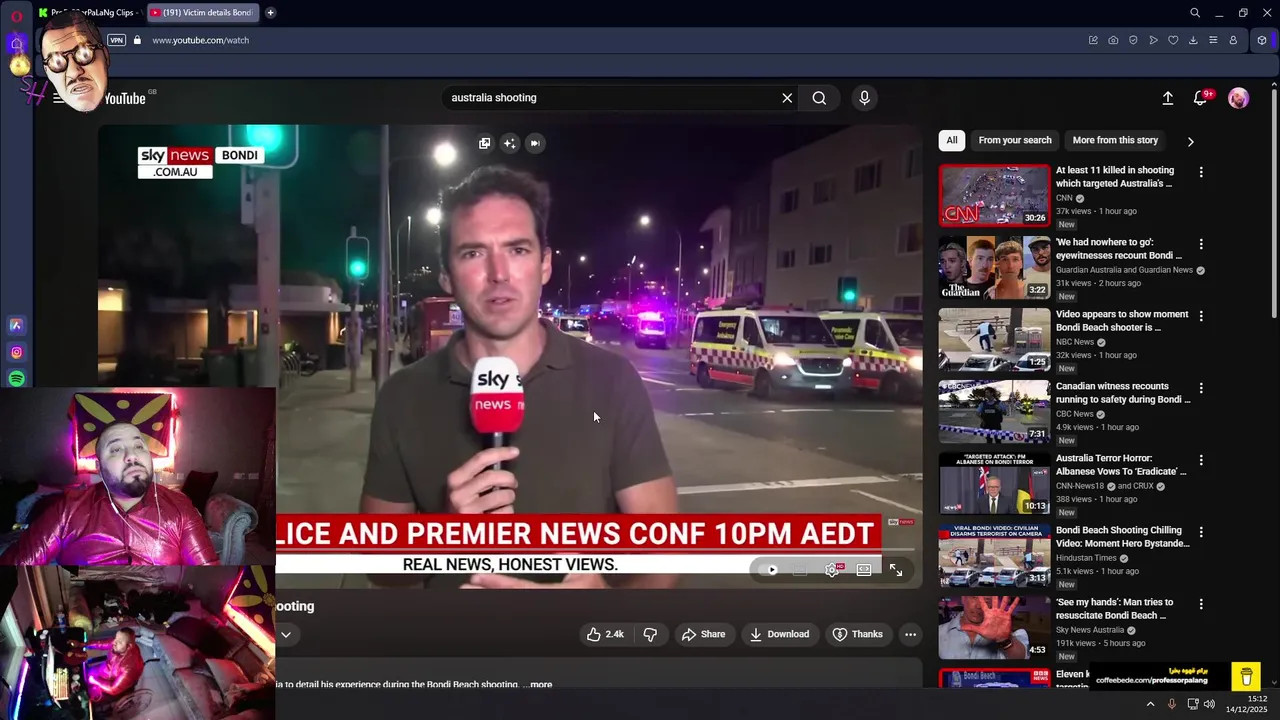
Task: Open YouTube notifications bell
Action: (x=1201, y=98)
